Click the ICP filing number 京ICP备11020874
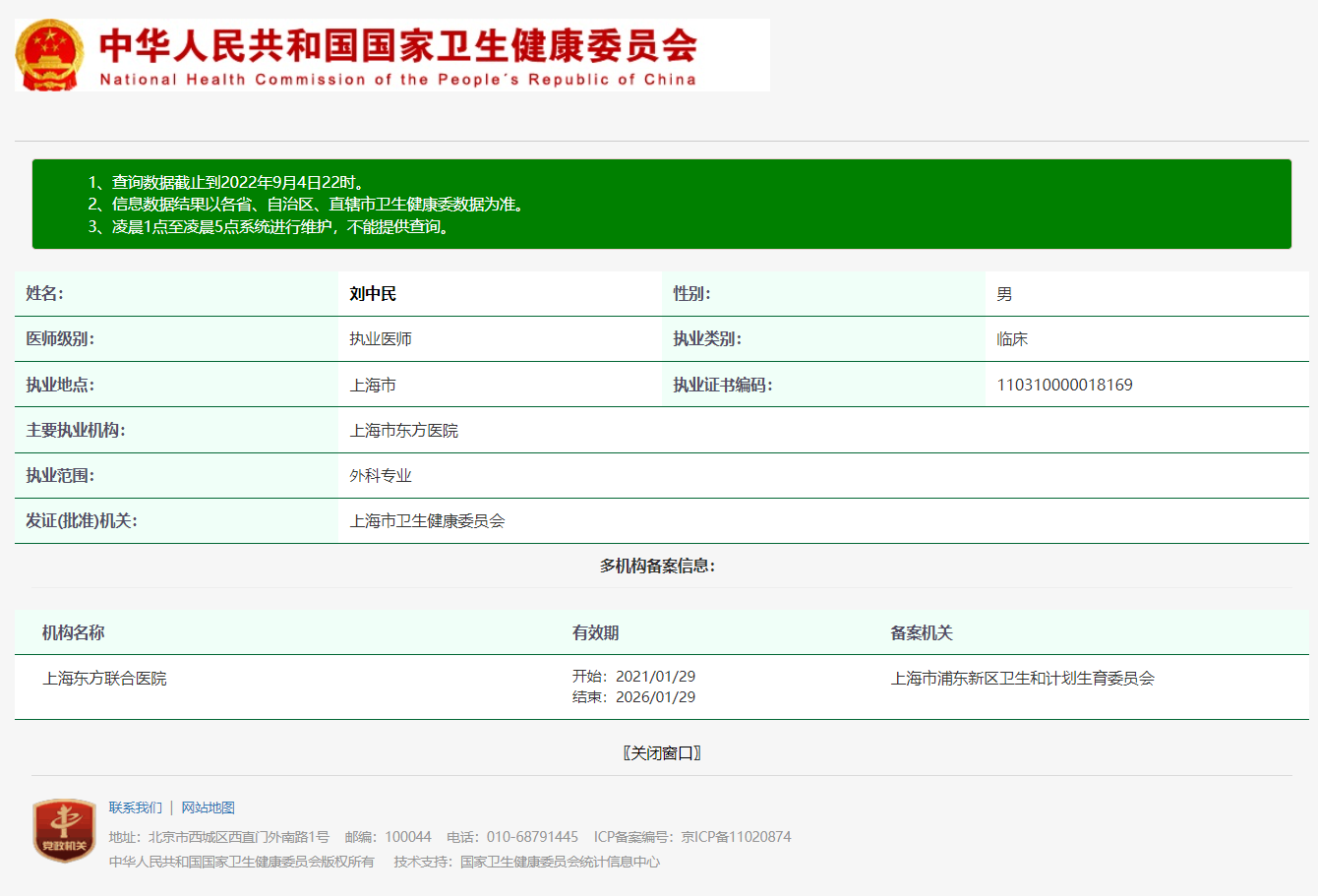This screenshot has height=896, width=1318. click(736, 837)
